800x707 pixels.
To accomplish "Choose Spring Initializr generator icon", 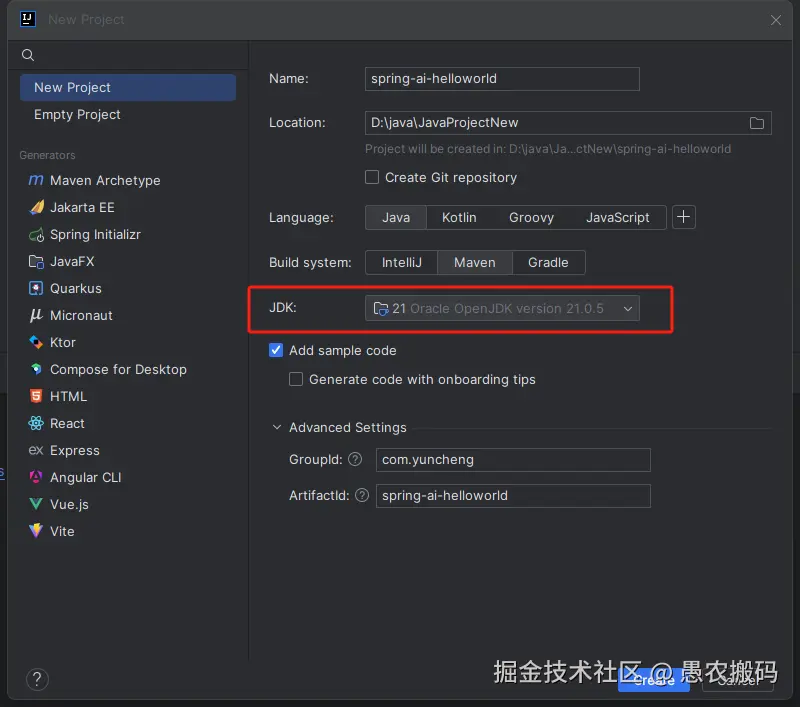I will coord(36,235).
